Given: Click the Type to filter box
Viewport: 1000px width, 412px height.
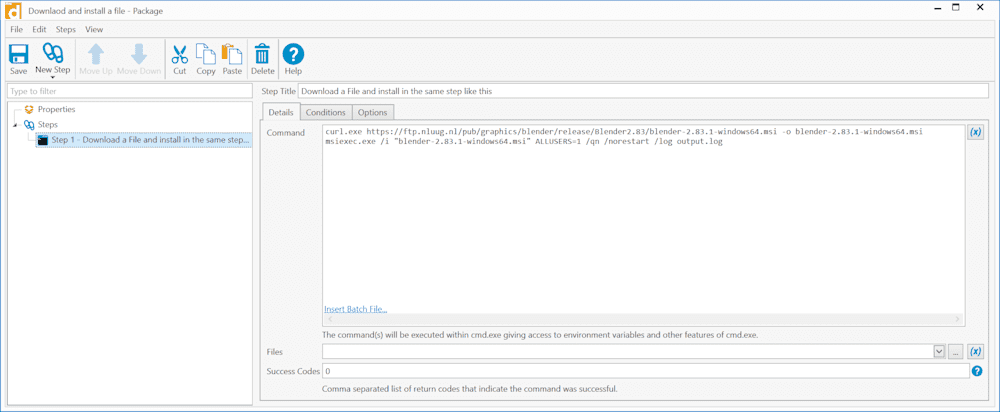Looking at the screenshot, I should click(x=129, y=91).
